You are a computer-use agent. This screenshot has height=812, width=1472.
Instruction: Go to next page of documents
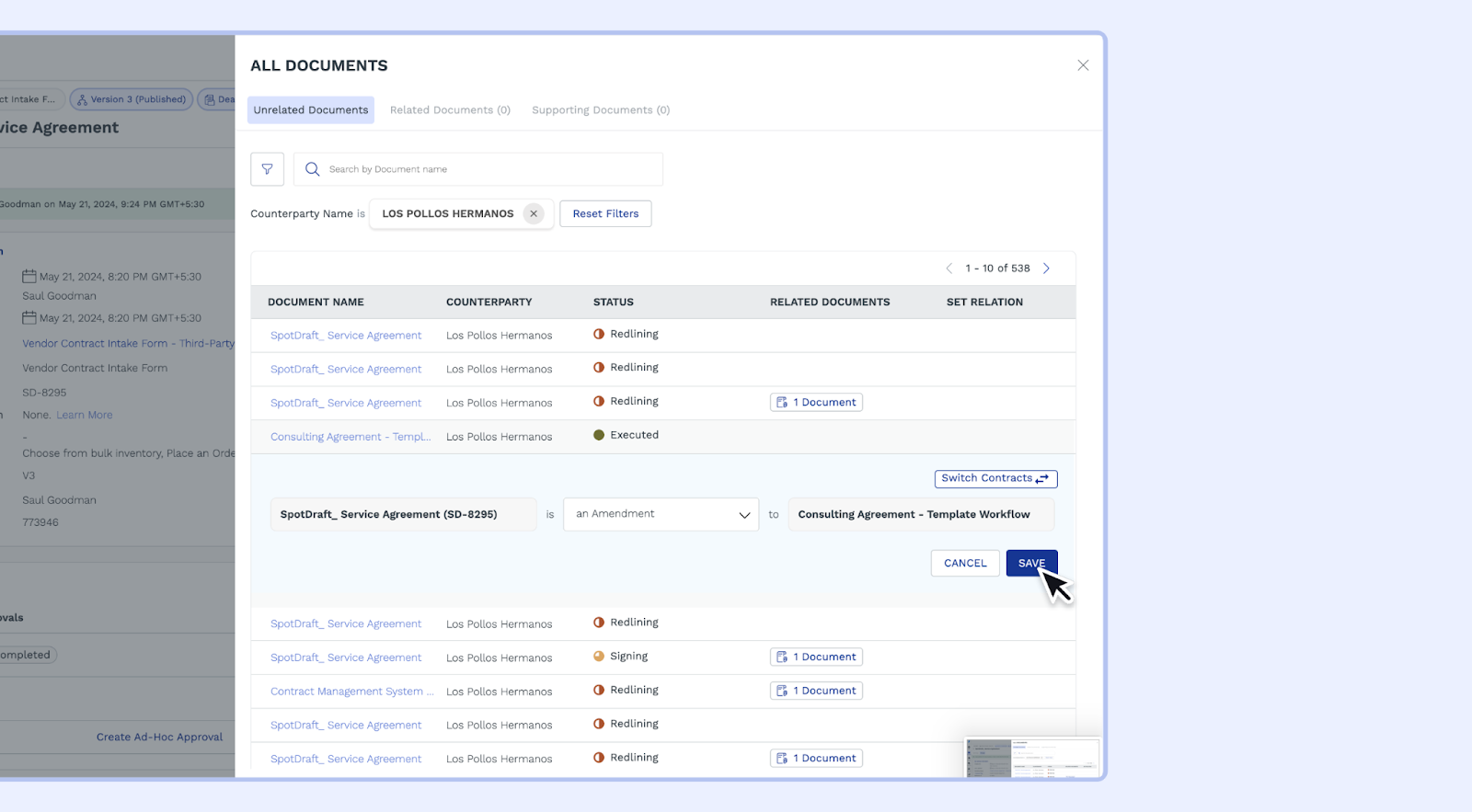click(1046, 269)
